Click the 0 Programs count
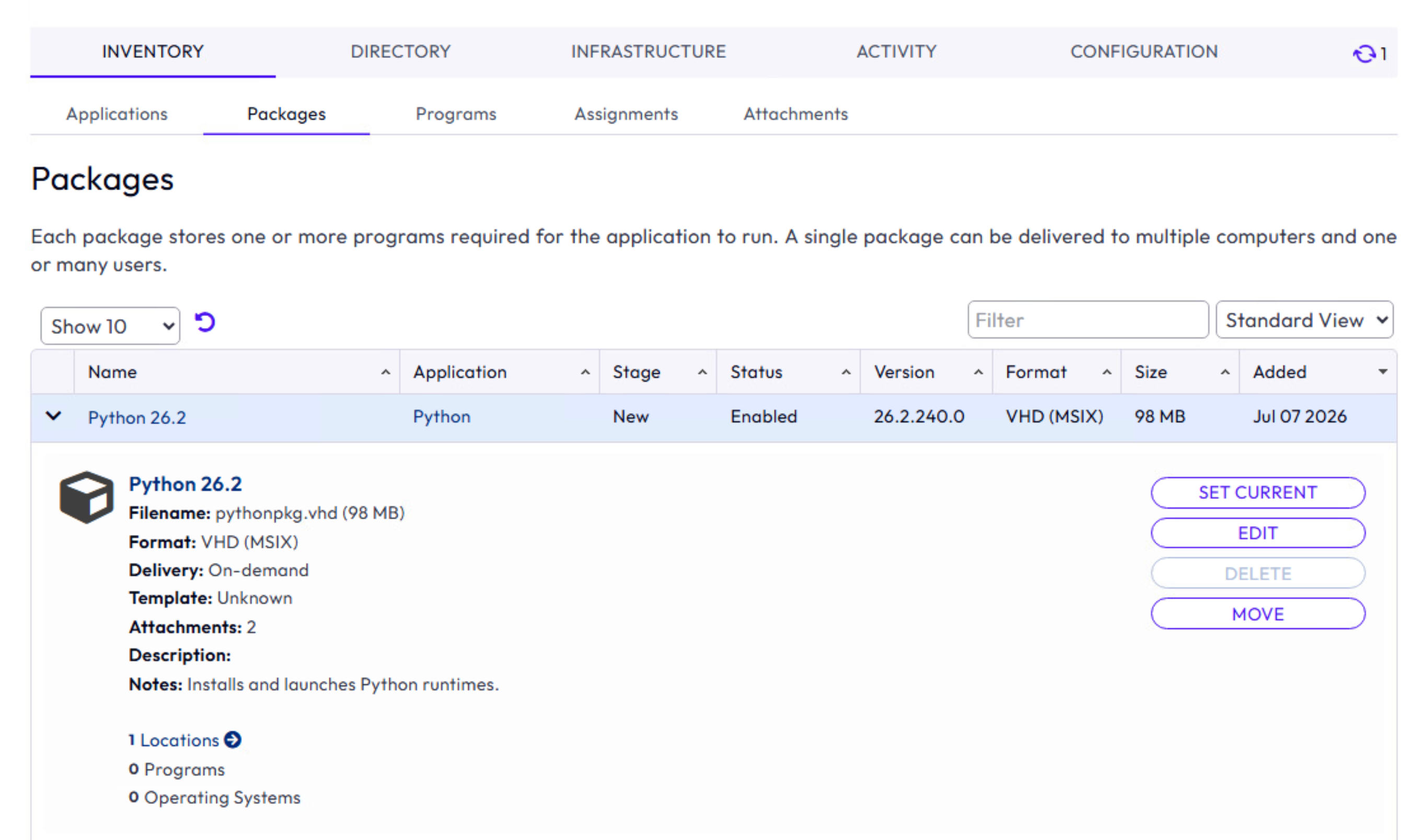The image size is (1410, 840). (177, 769)
